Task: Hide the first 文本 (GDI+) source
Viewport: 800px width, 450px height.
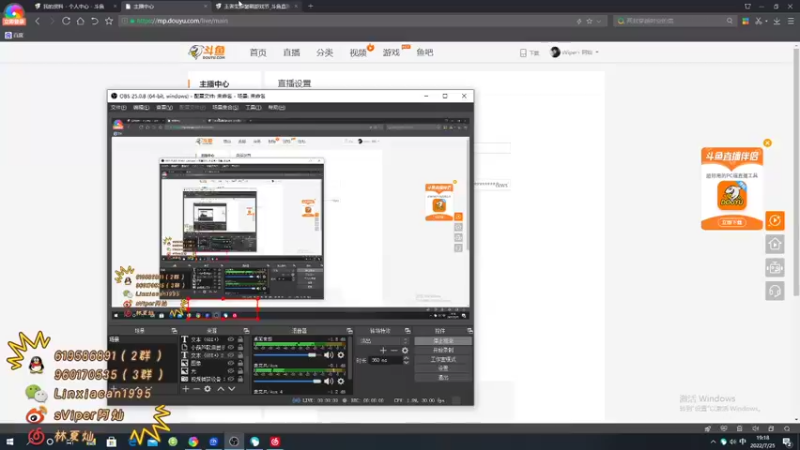Action: 231,339
